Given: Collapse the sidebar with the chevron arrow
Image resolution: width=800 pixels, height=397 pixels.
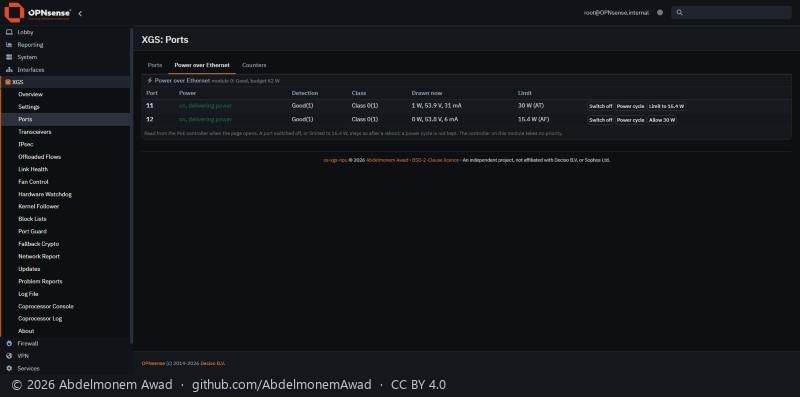Looking at the screenshot, I should [80, 14].
